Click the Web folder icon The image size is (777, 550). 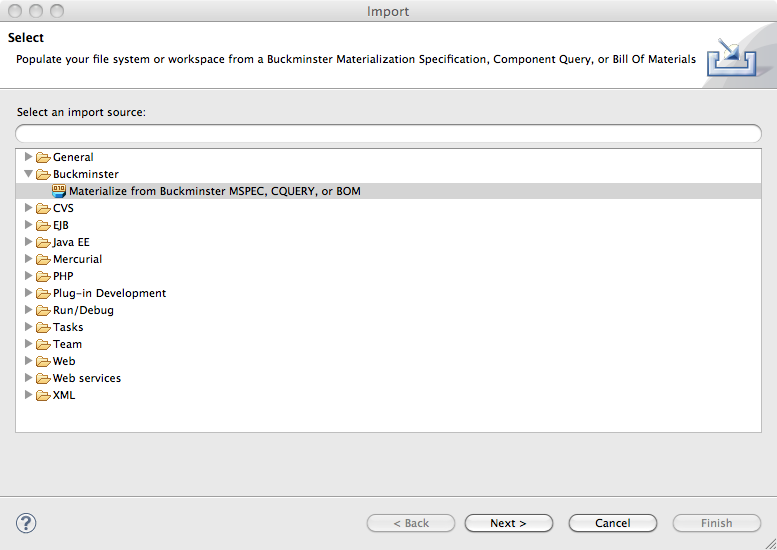point(43,361)
